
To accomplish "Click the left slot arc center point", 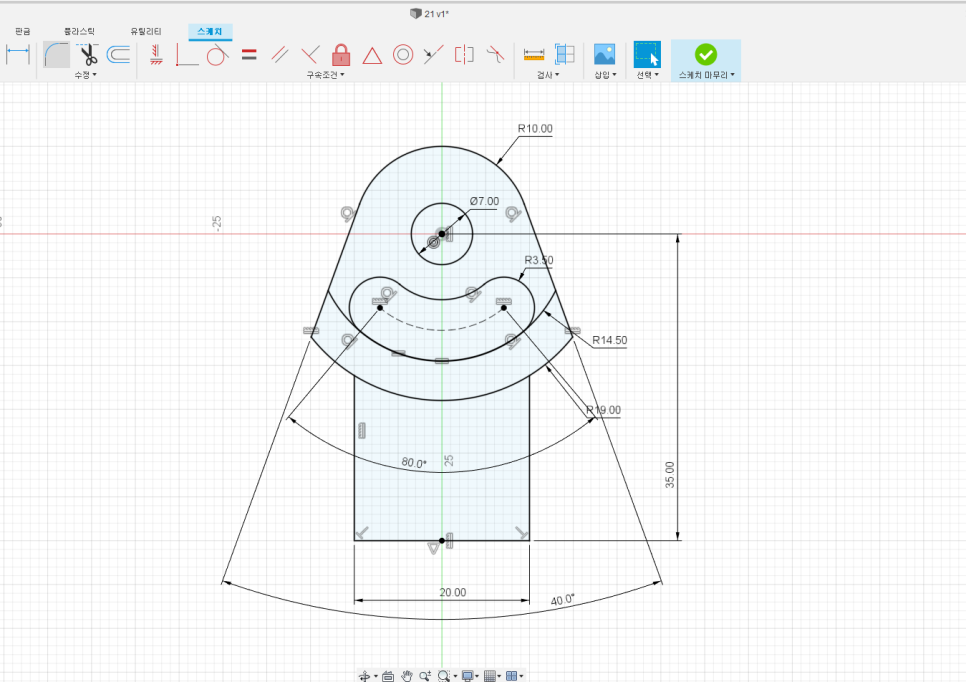I will point(380,307).
